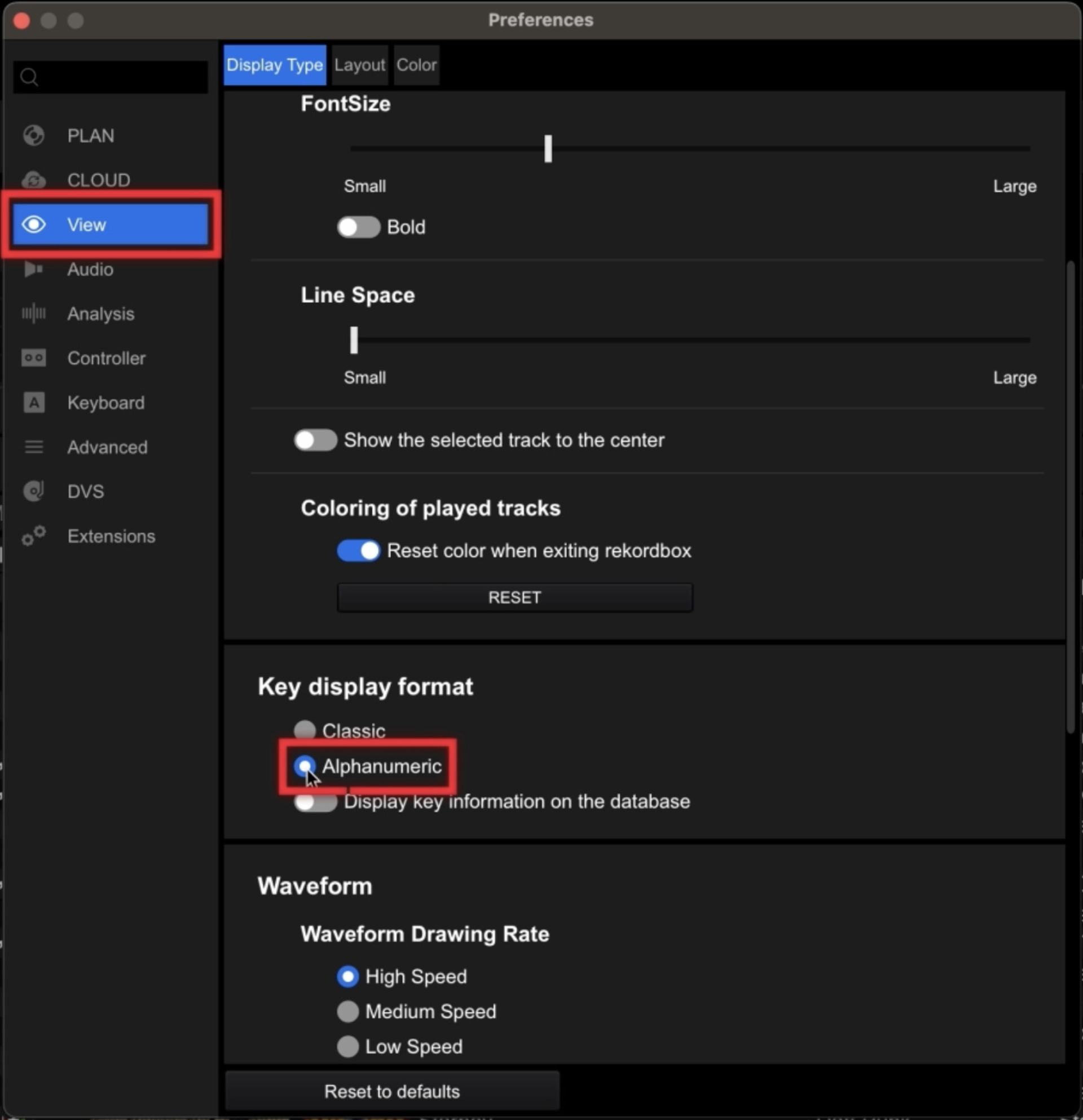This screenshot has width=1083, height=1120.
Task: Click the Line Space slider handle
Action: pyautogui.click(x=354, y=340)
